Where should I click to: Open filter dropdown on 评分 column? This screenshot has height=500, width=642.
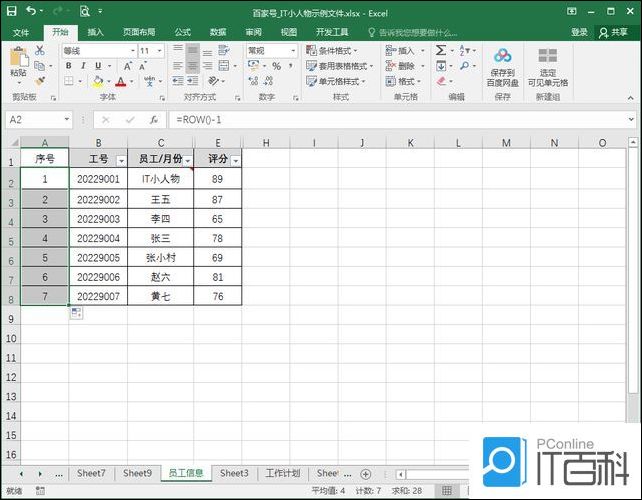(235, 160)
